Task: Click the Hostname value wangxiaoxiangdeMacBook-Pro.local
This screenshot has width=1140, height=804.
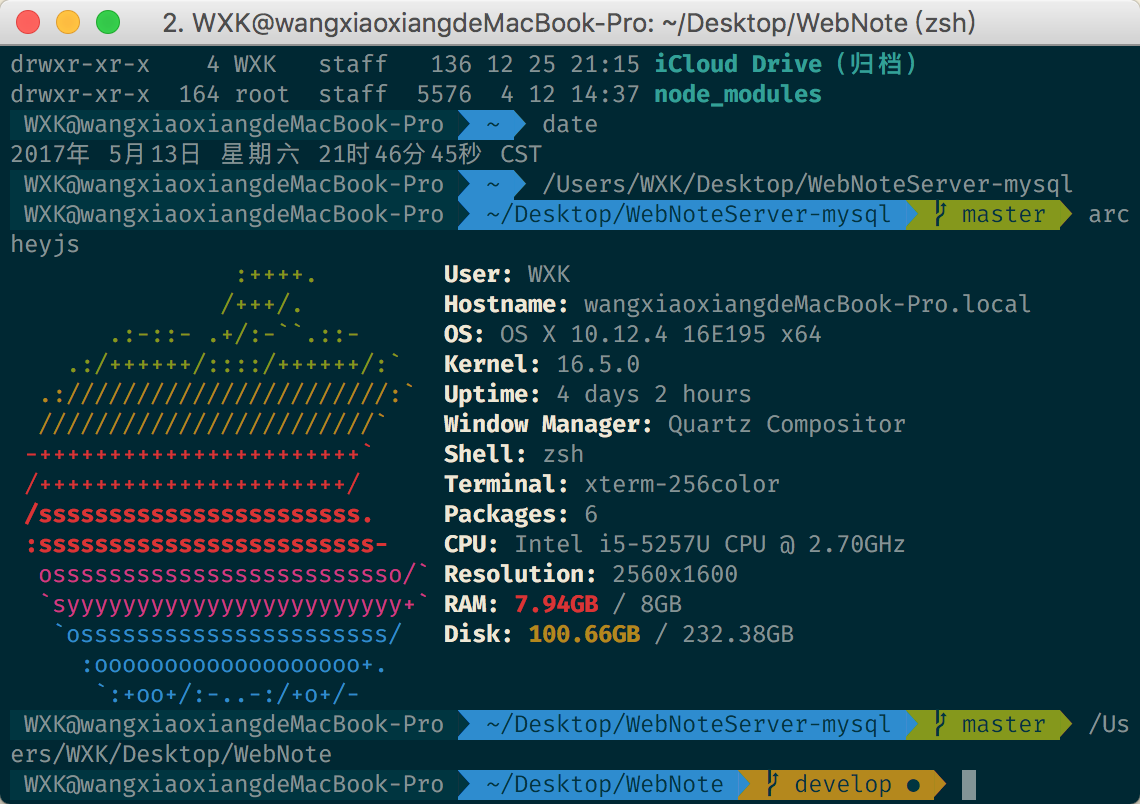Action: [x=806, y=304]
